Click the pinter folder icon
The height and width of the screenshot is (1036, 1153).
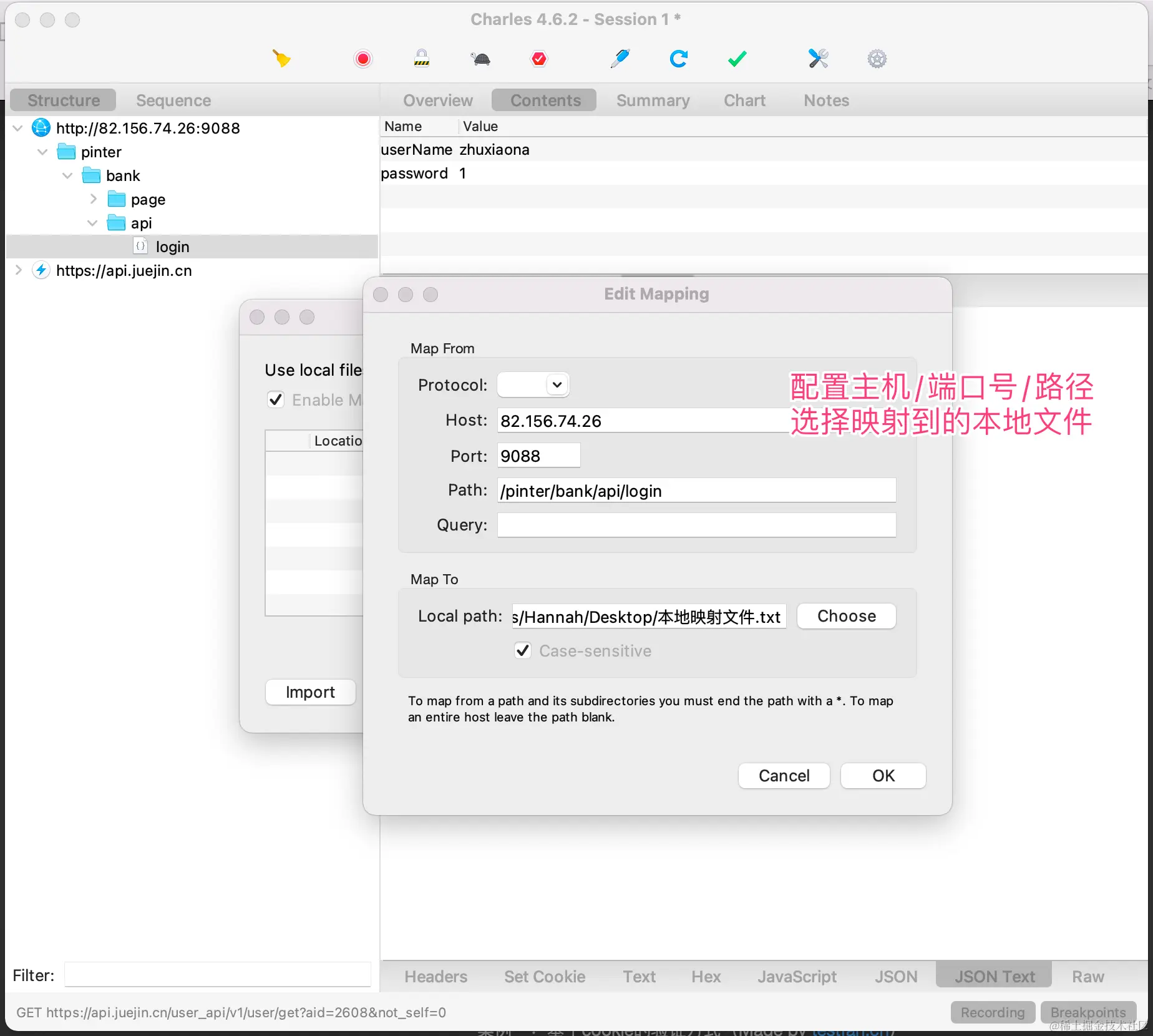66,152
